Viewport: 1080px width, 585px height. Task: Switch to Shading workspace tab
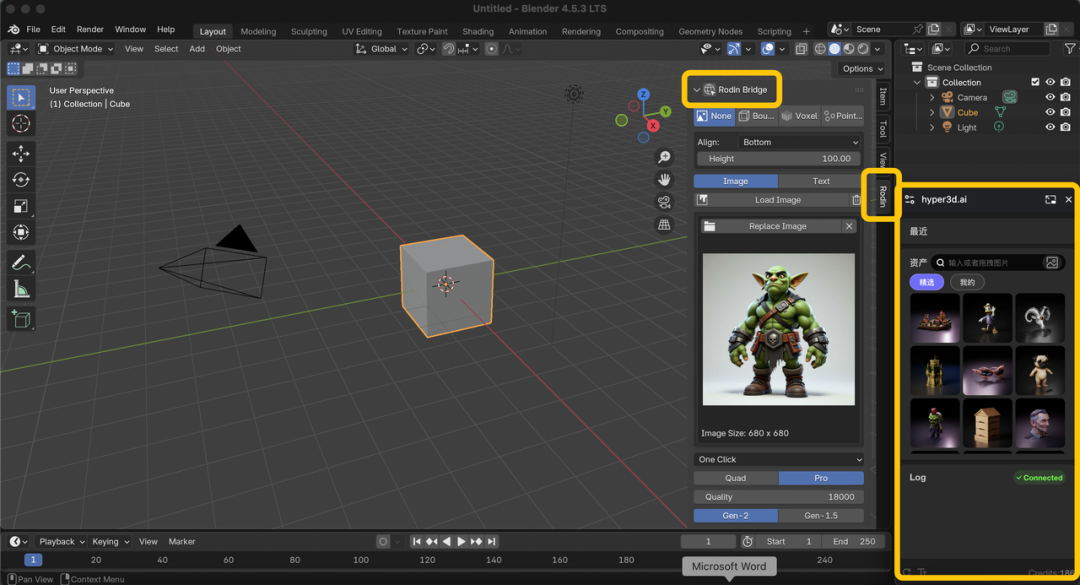click(x=478, y=32)
